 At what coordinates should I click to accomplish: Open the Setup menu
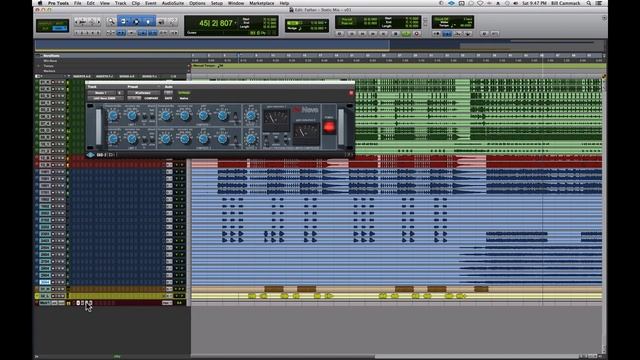(217, 3)
